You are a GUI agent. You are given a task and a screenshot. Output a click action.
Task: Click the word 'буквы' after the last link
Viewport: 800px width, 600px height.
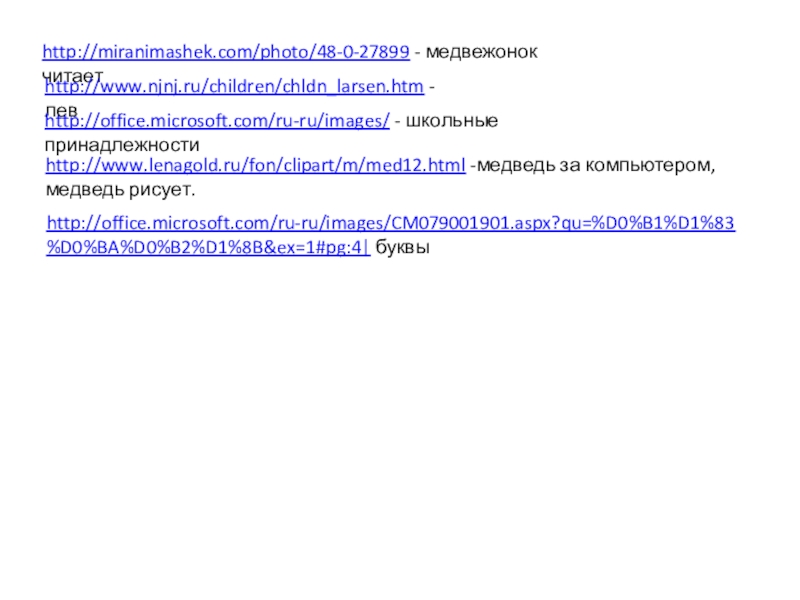(x=403, y=247)
